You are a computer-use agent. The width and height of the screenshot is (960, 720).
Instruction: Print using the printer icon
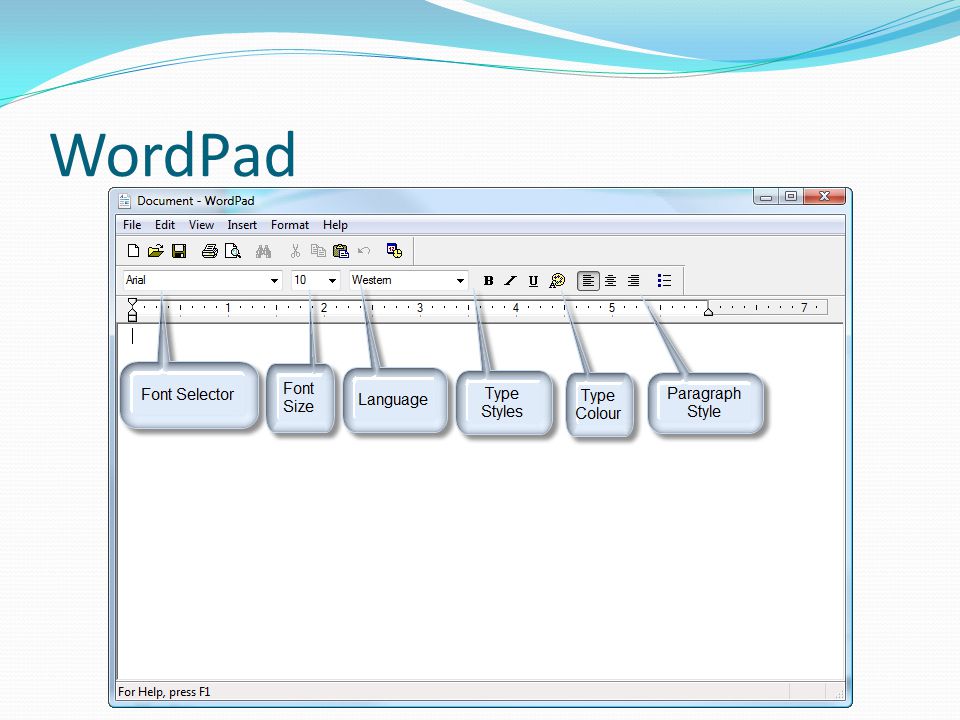209,250
